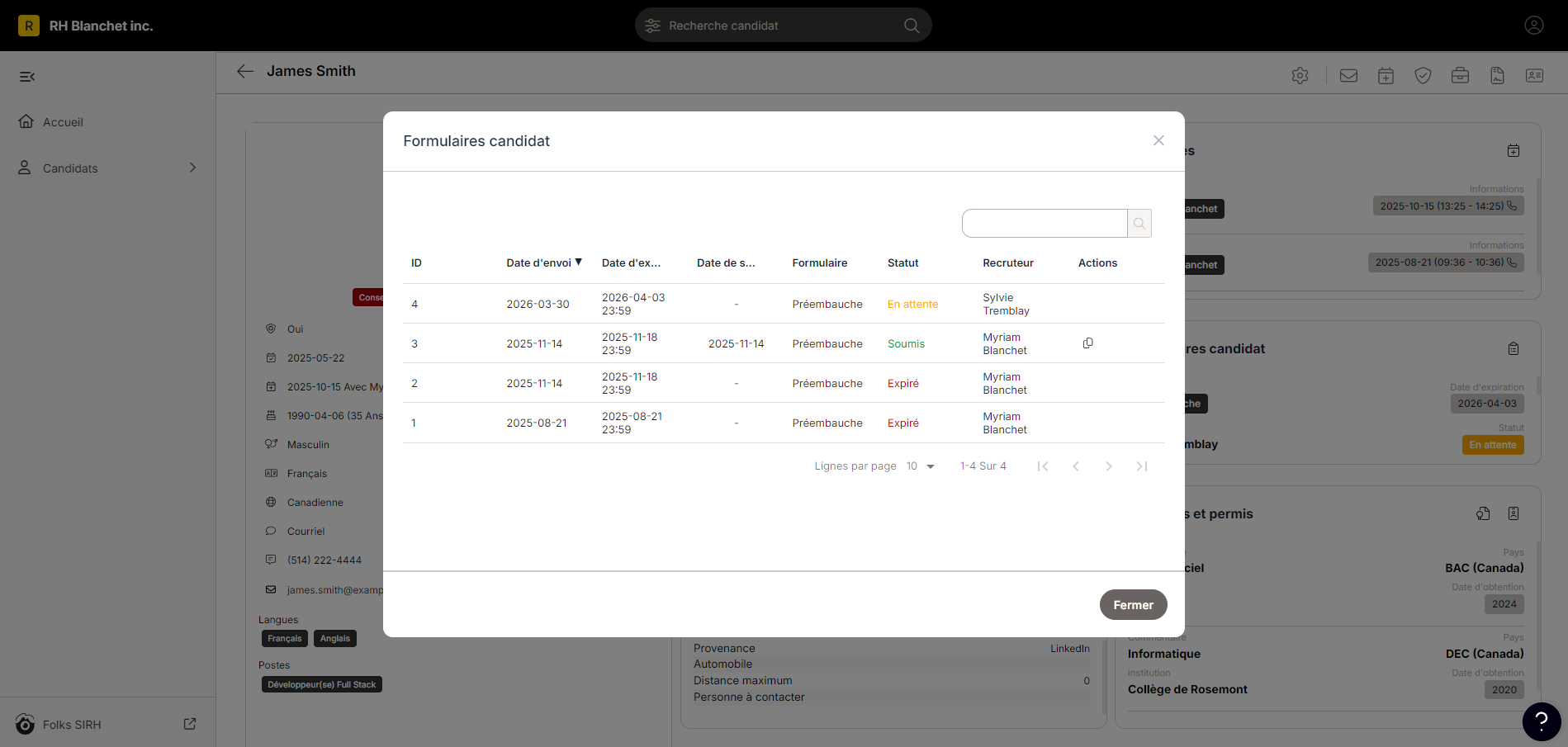Viewport: 1568px width, 747px height.
Task: Focus the forms search input field
Action: pyautogui.click(x=1045, y=223)
